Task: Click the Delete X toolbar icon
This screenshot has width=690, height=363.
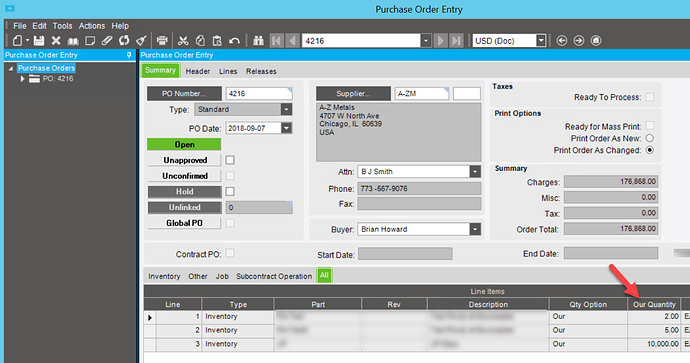Action: tap(56, 41)
